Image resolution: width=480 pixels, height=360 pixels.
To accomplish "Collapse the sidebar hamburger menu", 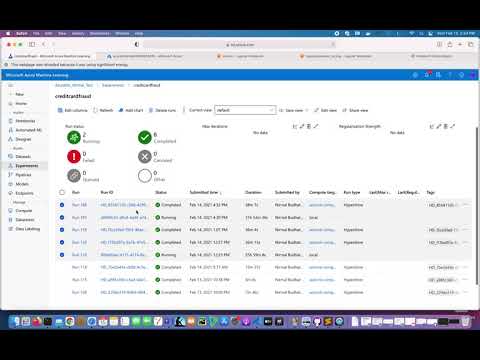I will pyautogui.click(x=10, y=86).
